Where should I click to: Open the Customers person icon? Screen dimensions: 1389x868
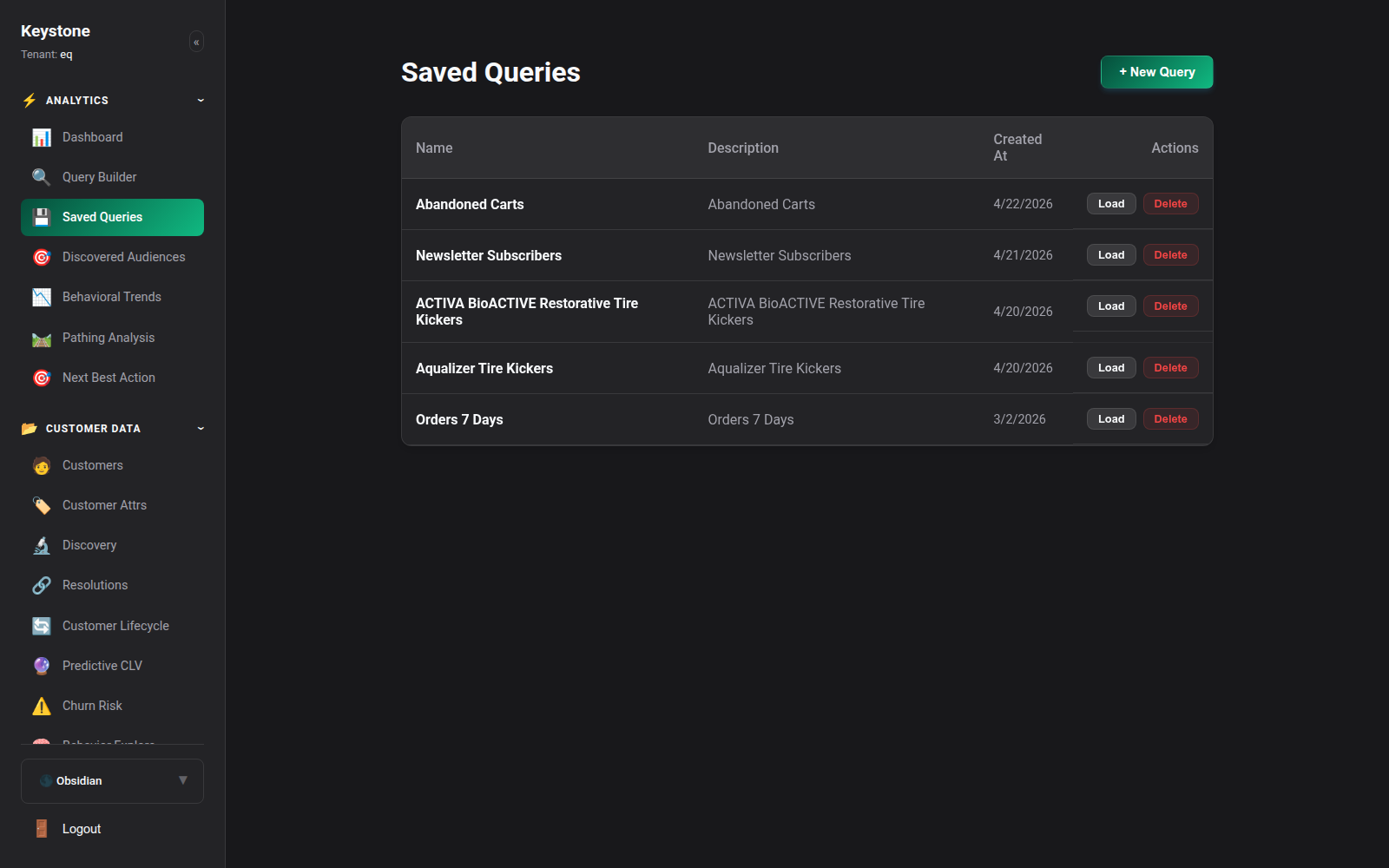click(42, 465)
